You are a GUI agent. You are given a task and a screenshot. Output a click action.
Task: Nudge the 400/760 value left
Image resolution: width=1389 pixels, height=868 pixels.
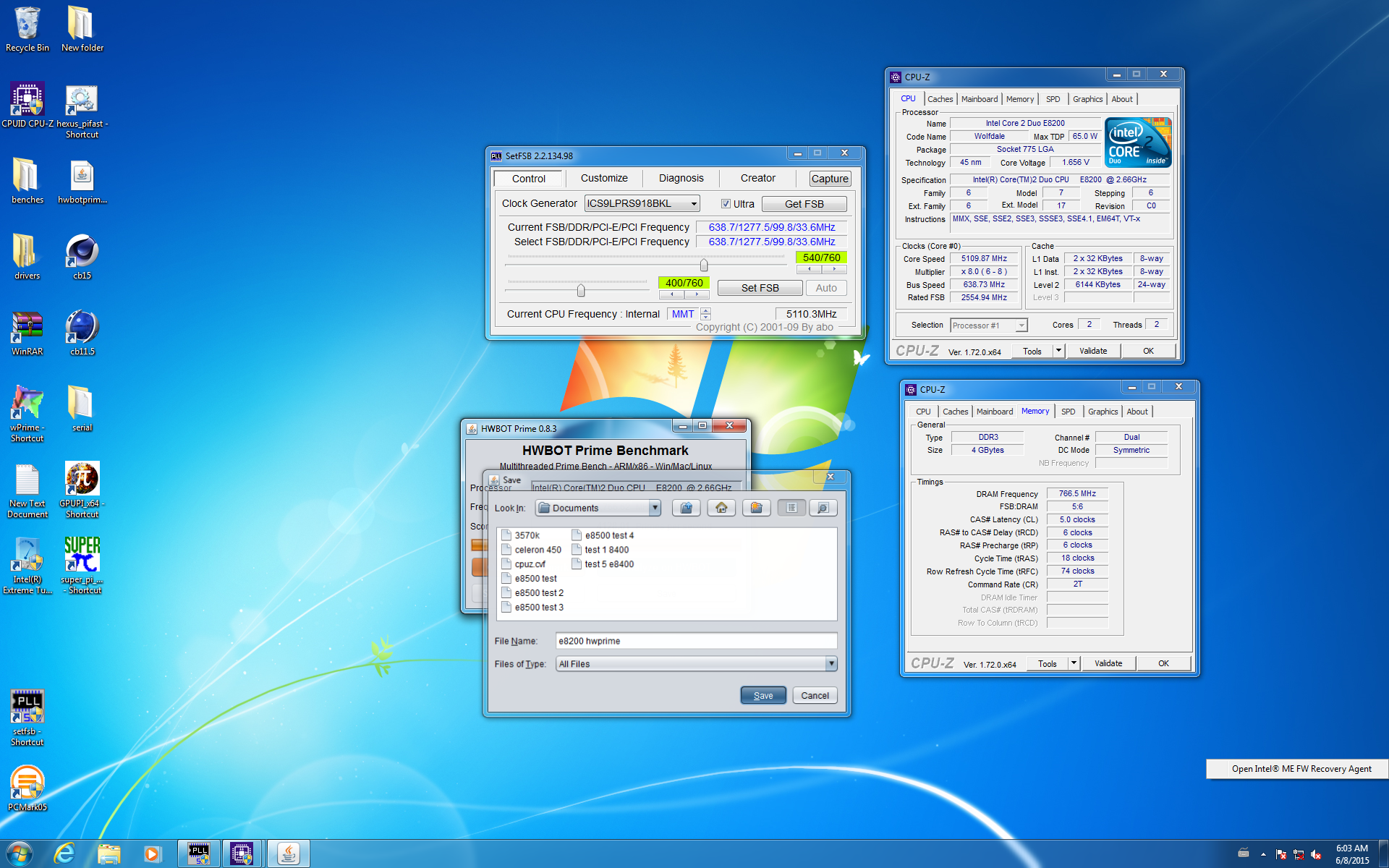point(672,294)
